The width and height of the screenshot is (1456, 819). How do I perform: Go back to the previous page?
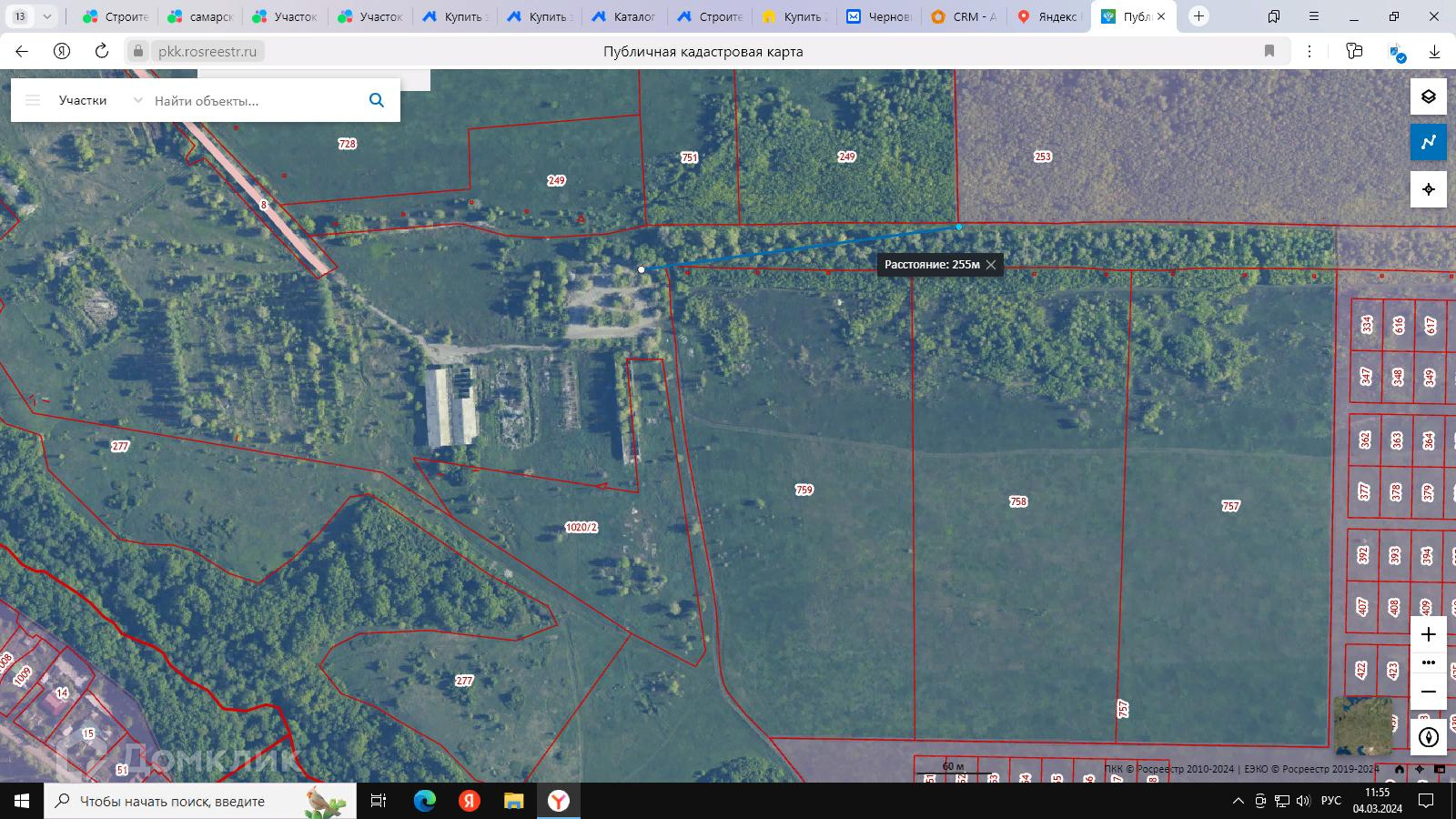22,52
